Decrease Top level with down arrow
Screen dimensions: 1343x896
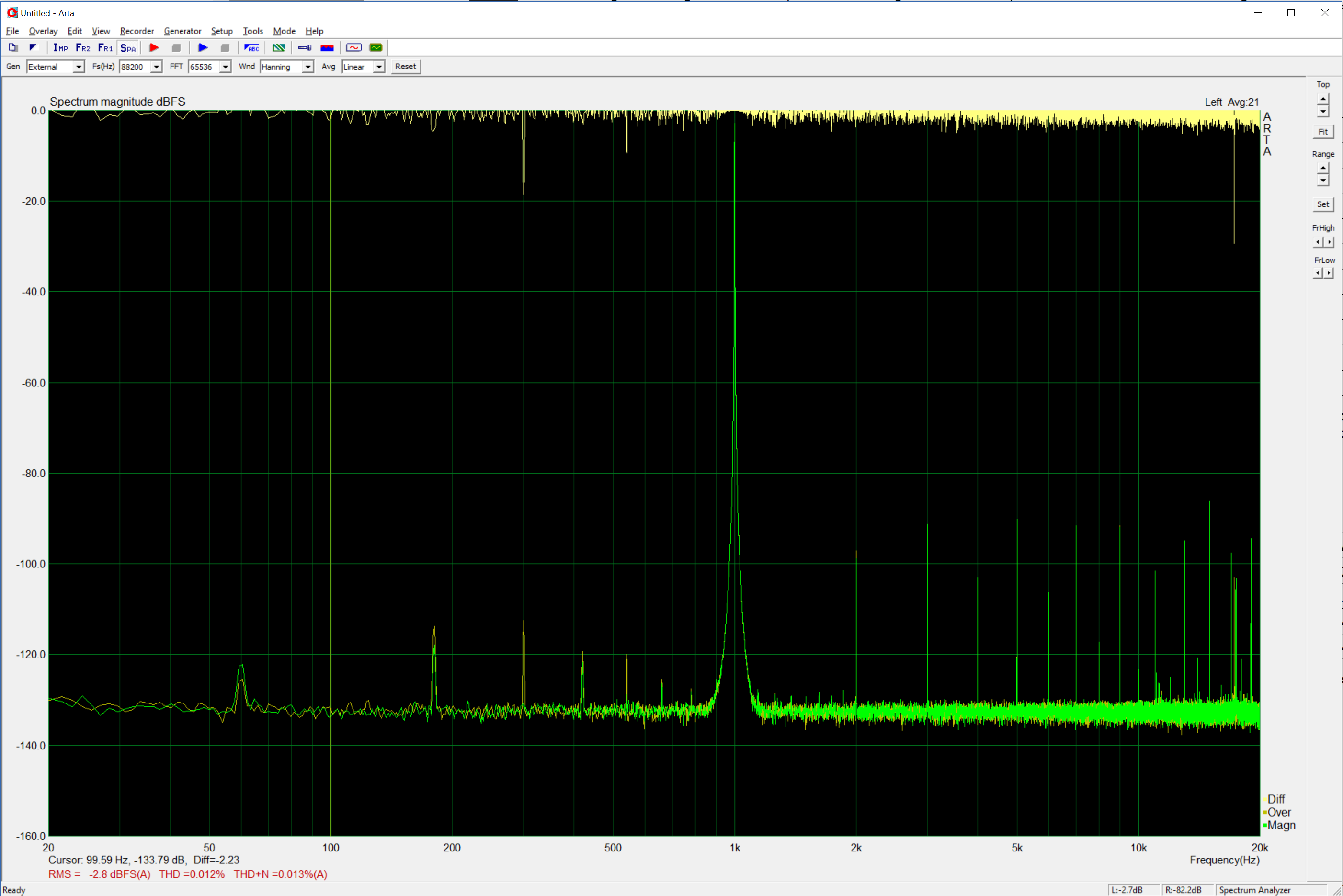click(1323, 111)
